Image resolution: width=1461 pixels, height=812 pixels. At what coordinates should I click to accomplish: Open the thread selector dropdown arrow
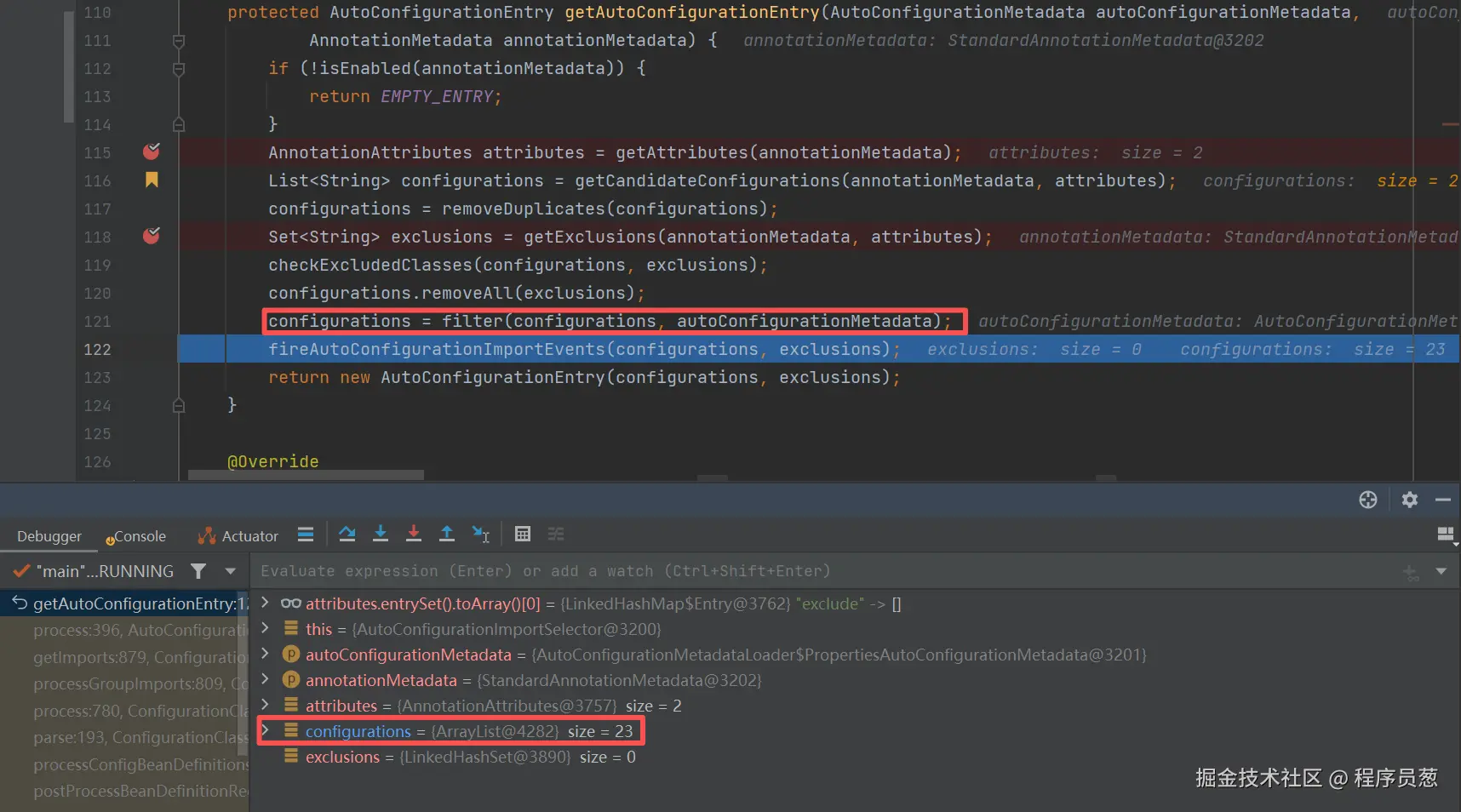click(230, 571)
